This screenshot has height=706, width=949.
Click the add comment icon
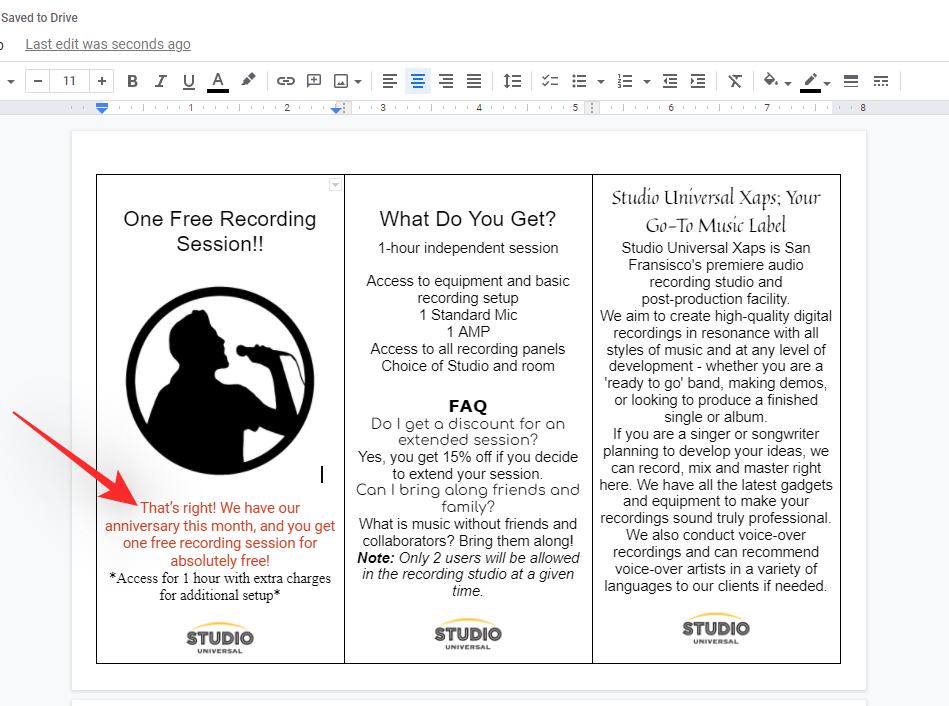coord(314,81)
